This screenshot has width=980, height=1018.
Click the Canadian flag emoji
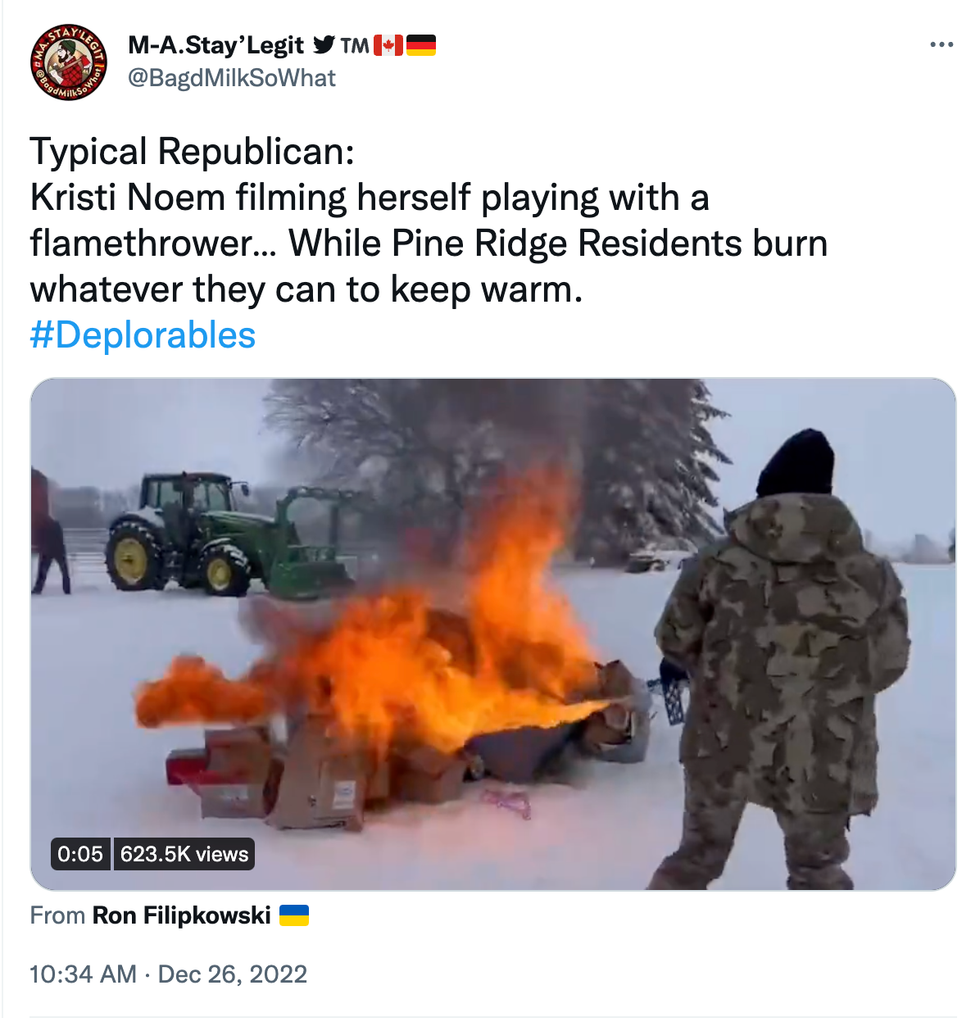[x=388, y=45]
